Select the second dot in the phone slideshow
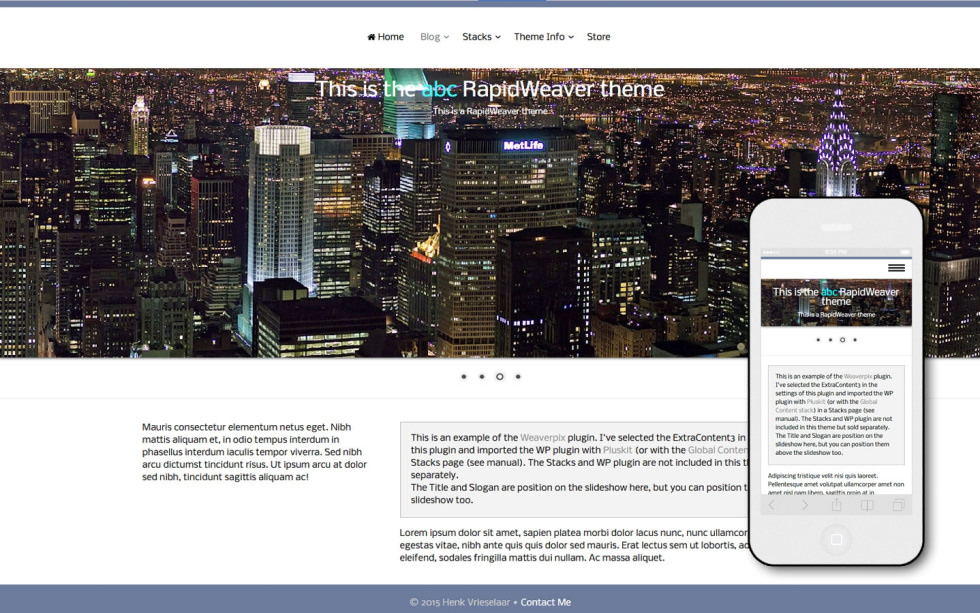The height and width of the screenshot is (613, 980). 830,340
